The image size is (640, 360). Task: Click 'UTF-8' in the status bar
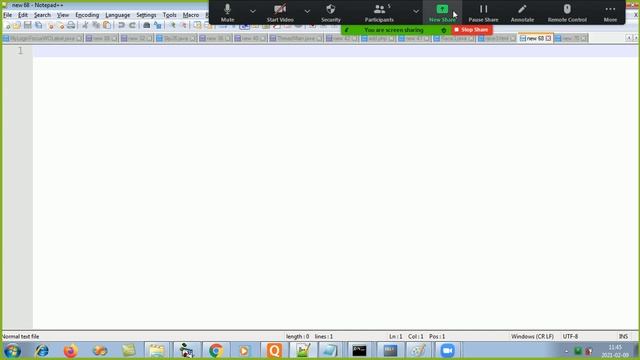coord(570,337)
